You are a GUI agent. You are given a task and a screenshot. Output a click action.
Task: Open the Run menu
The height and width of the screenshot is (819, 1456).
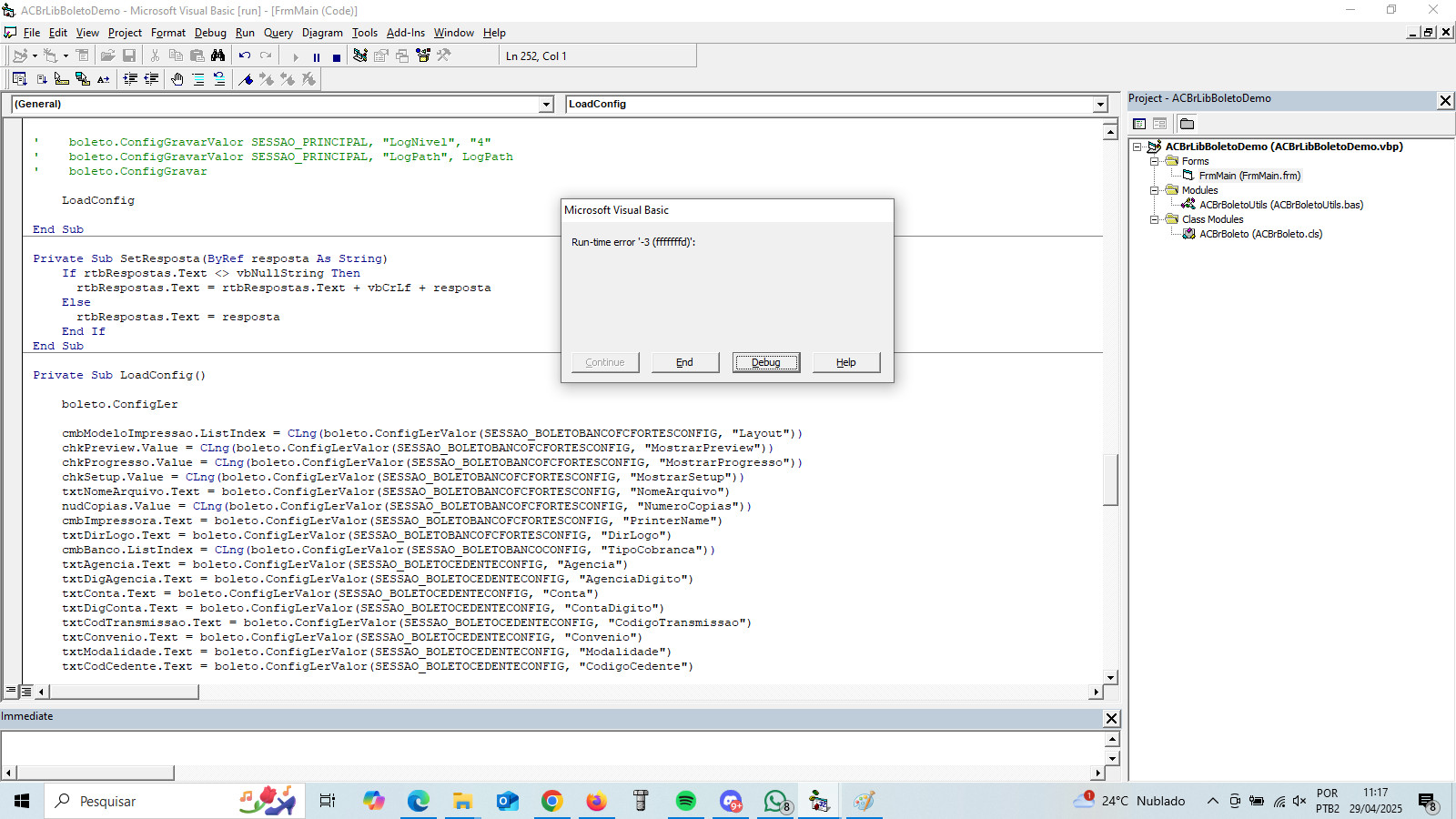[x=245, y=33]
